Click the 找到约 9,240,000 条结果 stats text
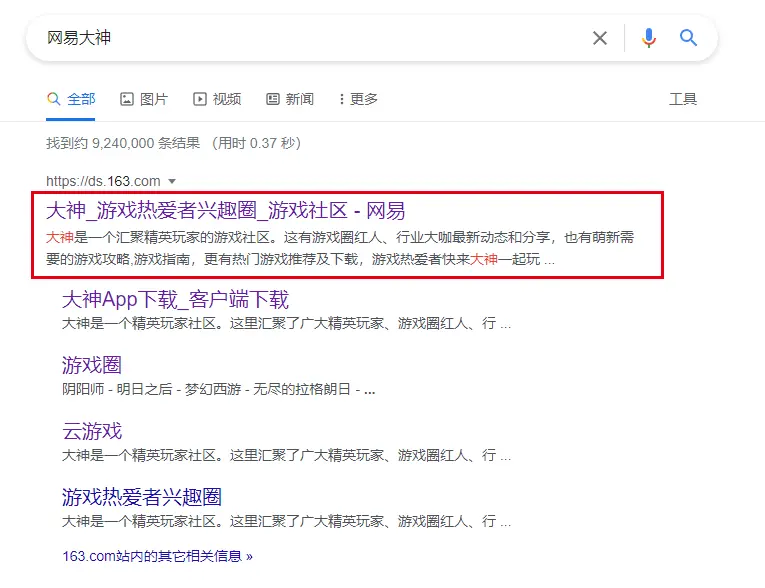Viewport: 765px width, 588px height. (123, 143)
